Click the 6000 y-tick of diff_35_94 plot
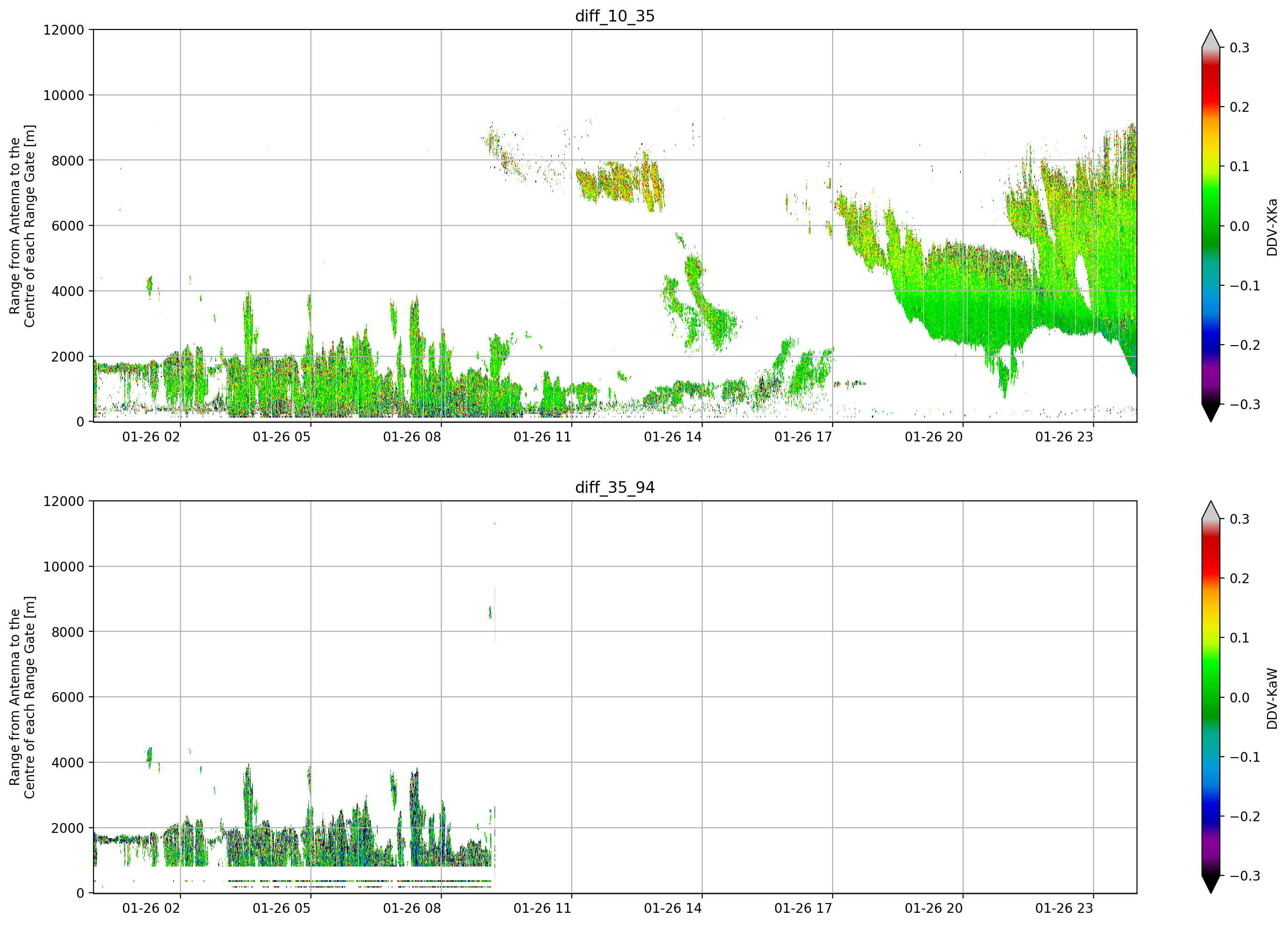This screenshot has height=925, width=1288. point(68,697)
